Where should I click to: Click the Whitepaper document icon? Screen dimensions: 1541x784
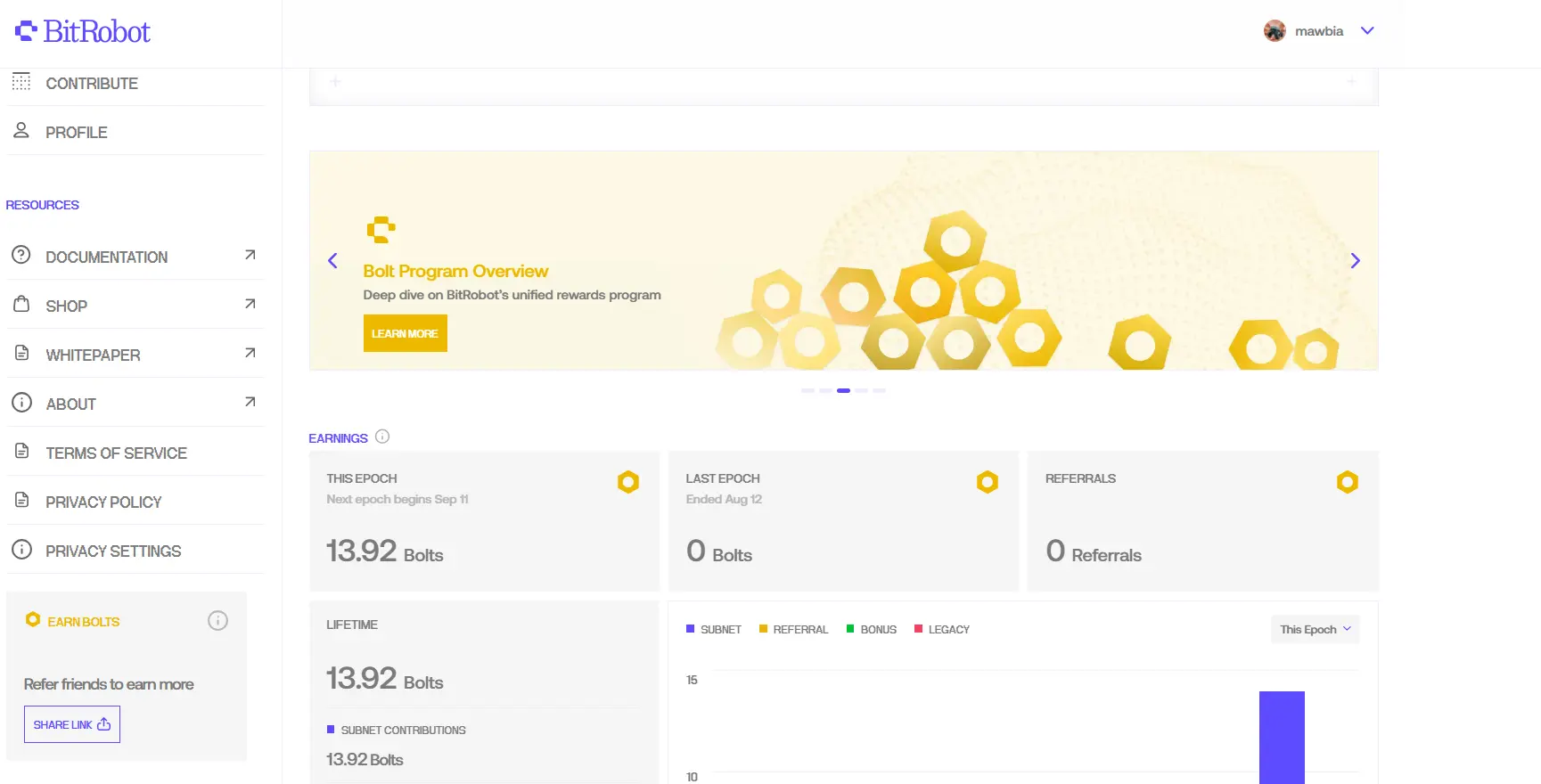pyautogui.click(x=21, y=354)
